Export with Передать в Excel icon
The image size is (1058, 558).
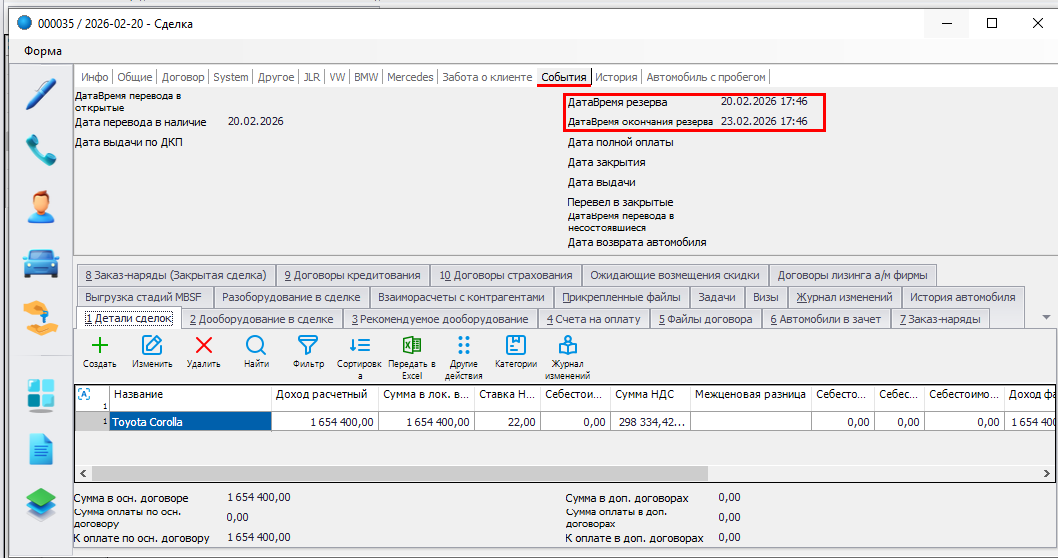click(x=411, y=346)
